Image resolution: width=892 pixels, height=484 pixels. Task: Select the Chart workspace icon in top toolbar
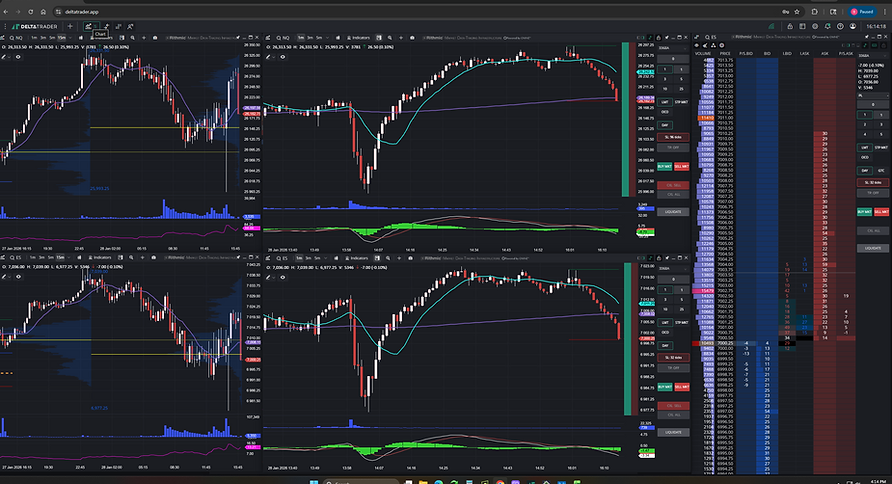coord(88,26)
